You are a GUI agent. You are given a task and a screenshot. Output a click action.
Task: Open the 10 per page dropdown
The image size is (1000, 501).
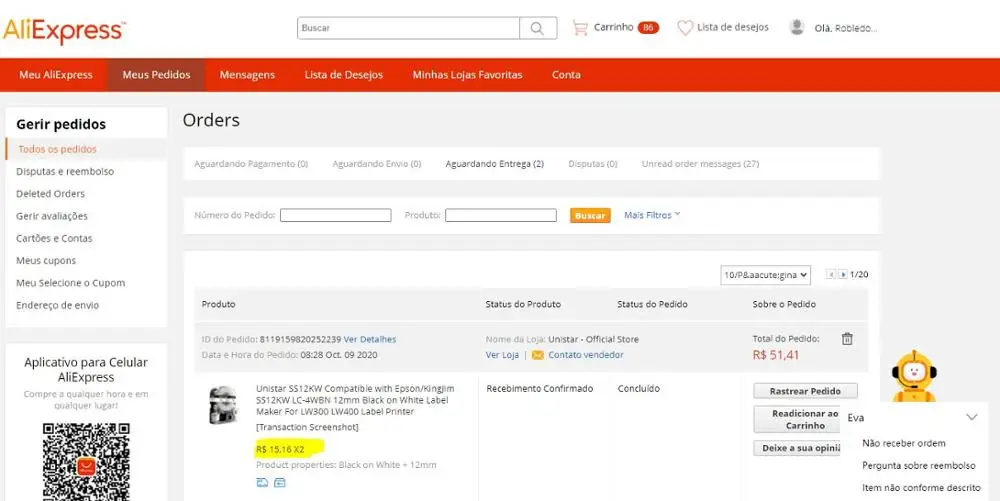[x=765, y=275]
